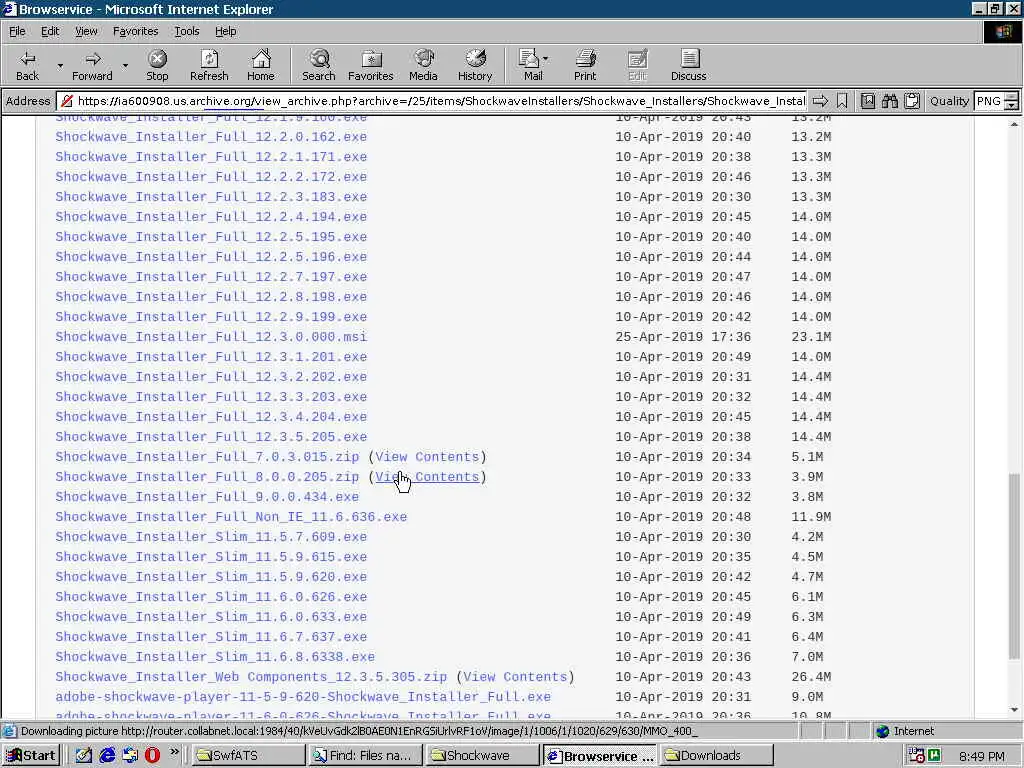The height and width of the screenshot is (768, 1024).
Task: Click the bookmarks book icon next to binoculars
Action: (868, 101)
